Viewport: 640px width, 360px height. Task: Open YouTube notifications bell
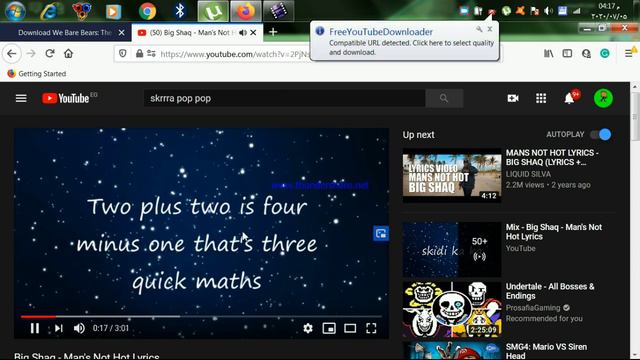click(x=569, y=98)
